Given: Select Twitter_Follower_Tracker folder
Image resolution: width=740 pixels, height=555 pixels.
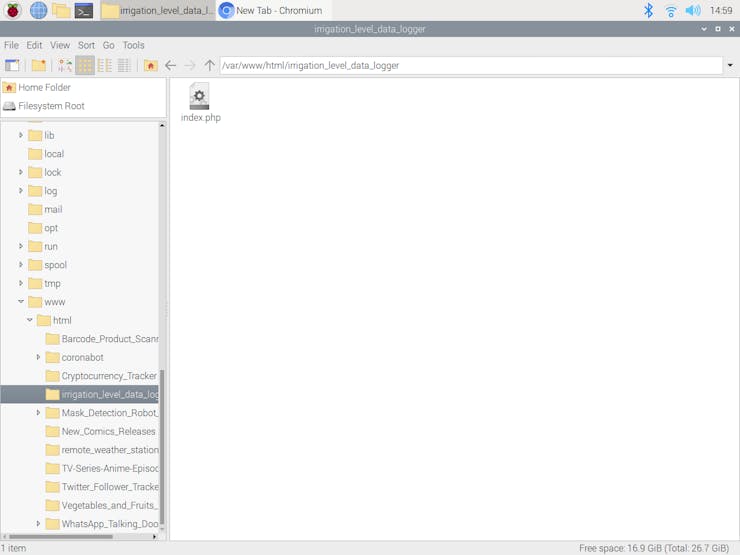Looking at the screenshot, I should (x=102, y=487).
